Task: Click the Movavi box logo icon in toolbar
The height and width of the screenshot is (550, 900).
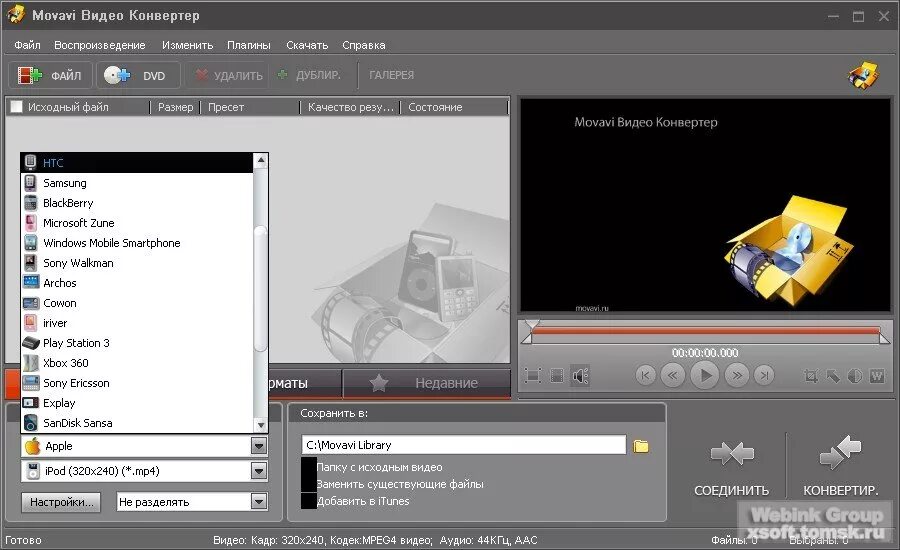Action: click(863, 75)
